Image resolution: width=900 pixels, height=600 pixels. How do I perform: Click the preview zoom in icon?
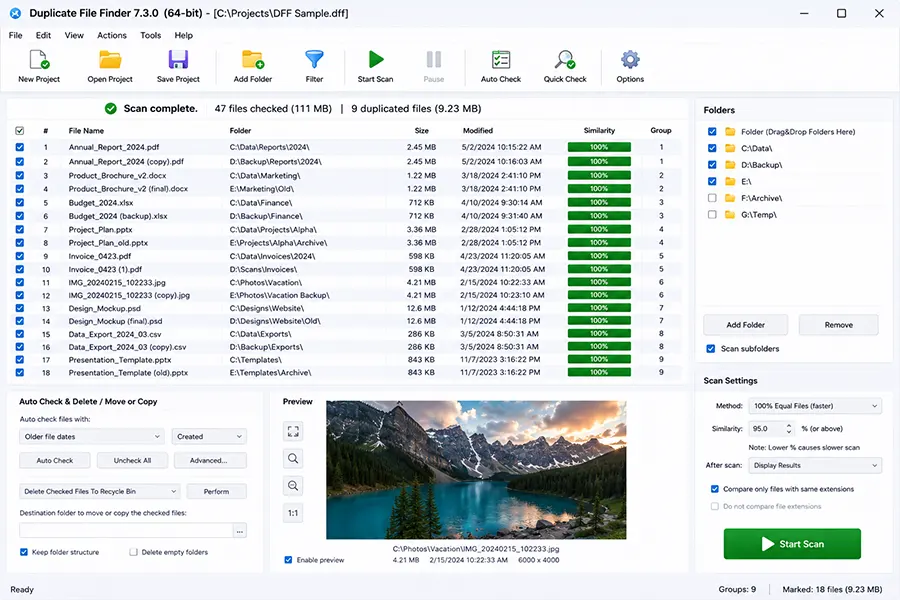[x=293, y=458]
